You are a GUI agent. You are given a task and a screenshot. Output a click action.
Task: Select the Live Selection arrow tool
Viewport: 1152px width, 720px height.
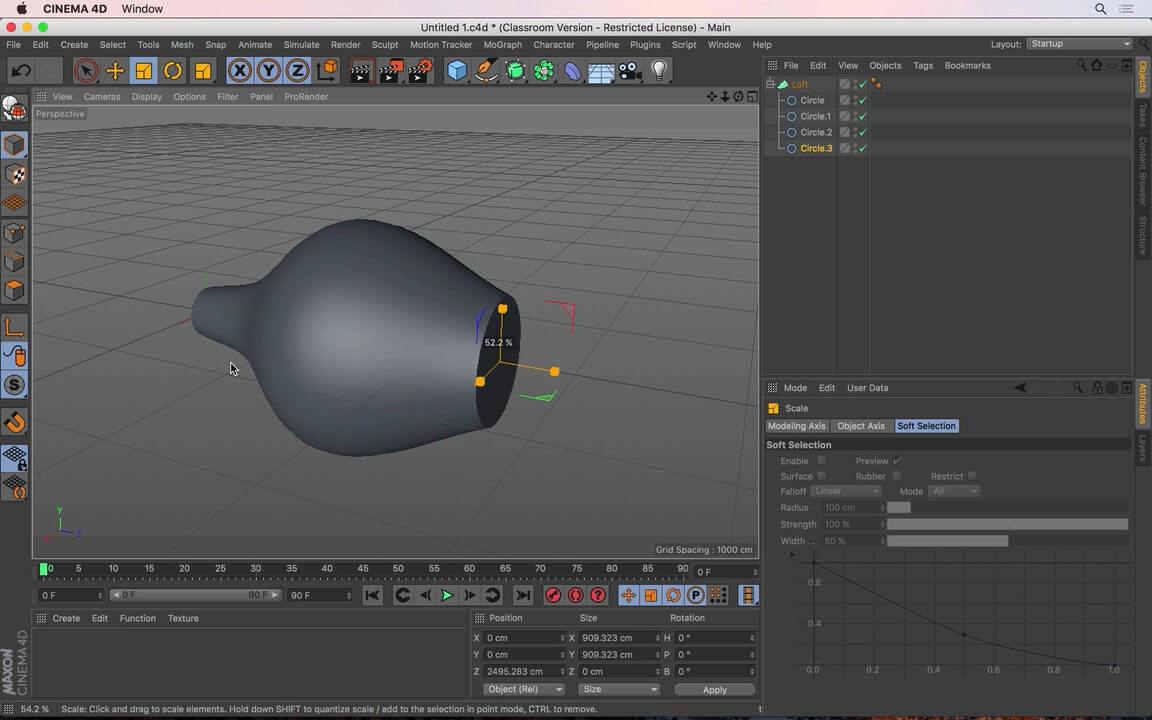coord(86,70)
